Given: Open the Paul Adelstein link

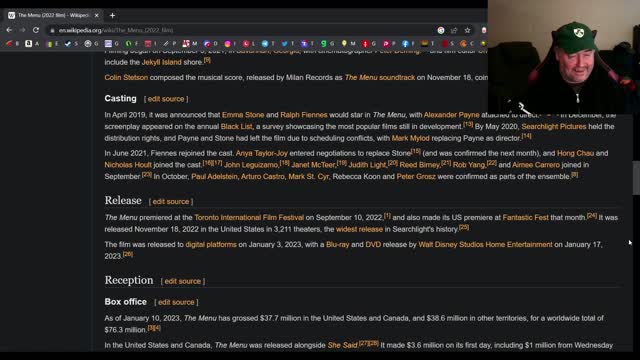Looking at the screenshot, I should (x=214, y=177).
